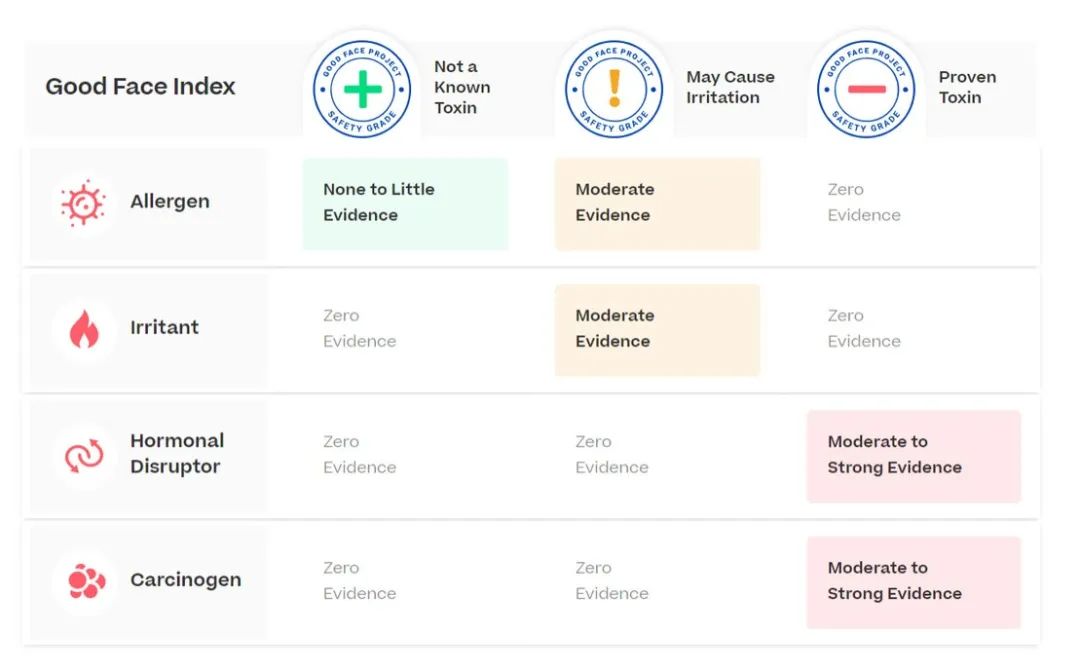Click the pink Hormonal Disruptor evidence cell
The height and width of the screenshot is (670, 1080).
[913, 455]
